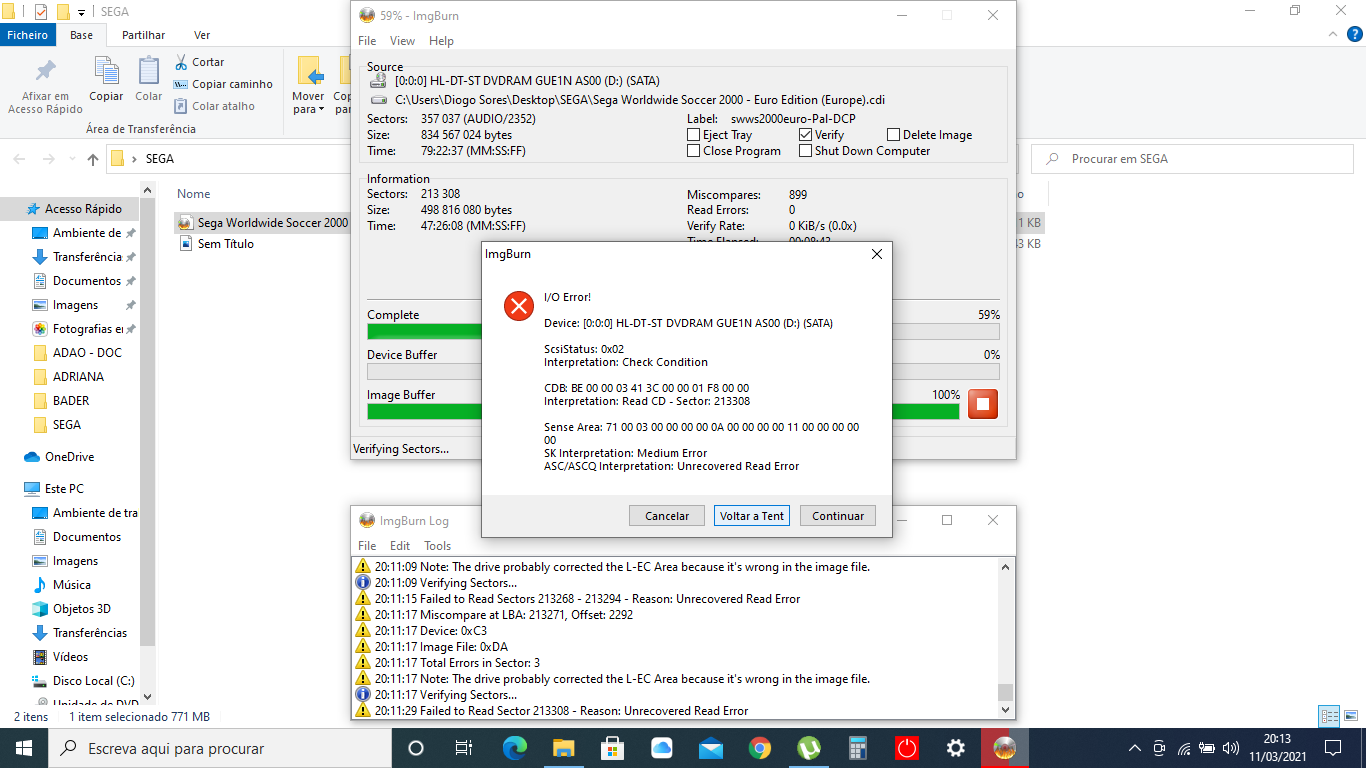The width and height of the screenshot is (1366, 768).
Task: Click the Windows taskbar search box
Action: coord(218,748)
